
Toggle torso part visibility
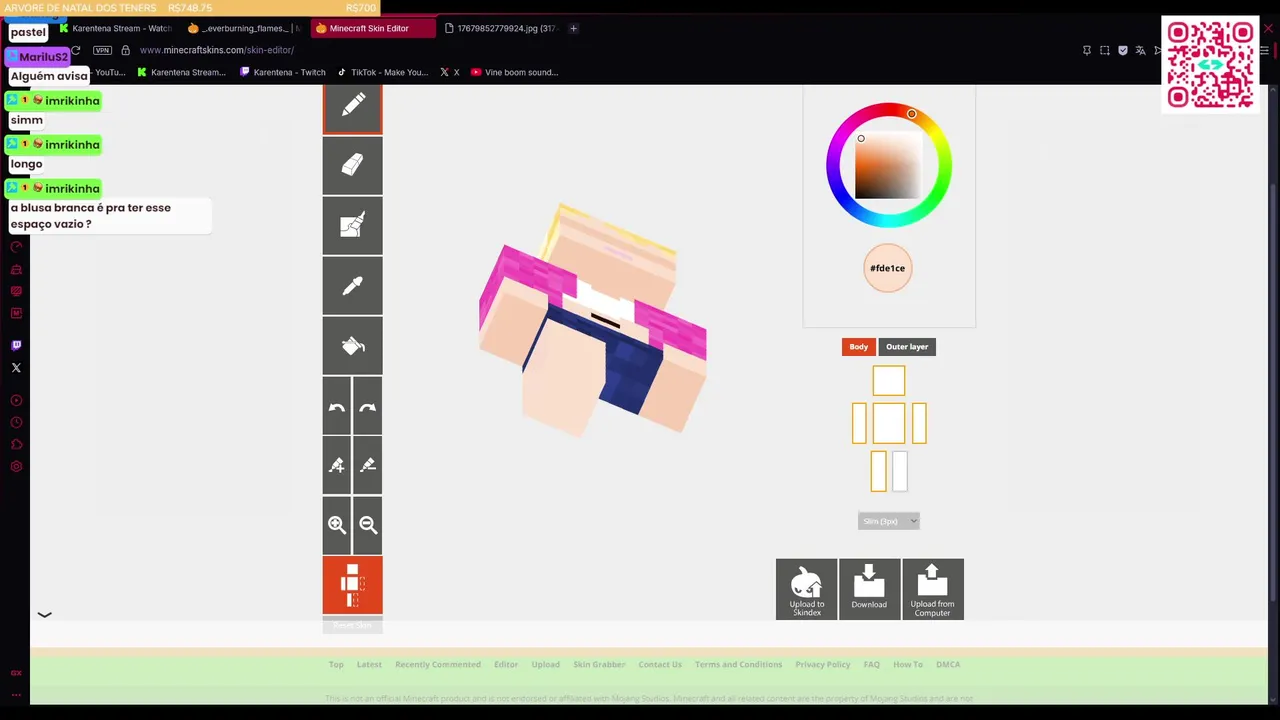tap(889, 423)
